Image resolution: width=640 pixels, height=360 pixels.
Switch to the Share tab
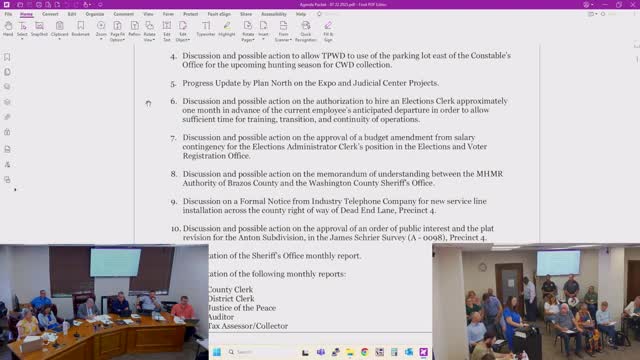coord(246,14)
